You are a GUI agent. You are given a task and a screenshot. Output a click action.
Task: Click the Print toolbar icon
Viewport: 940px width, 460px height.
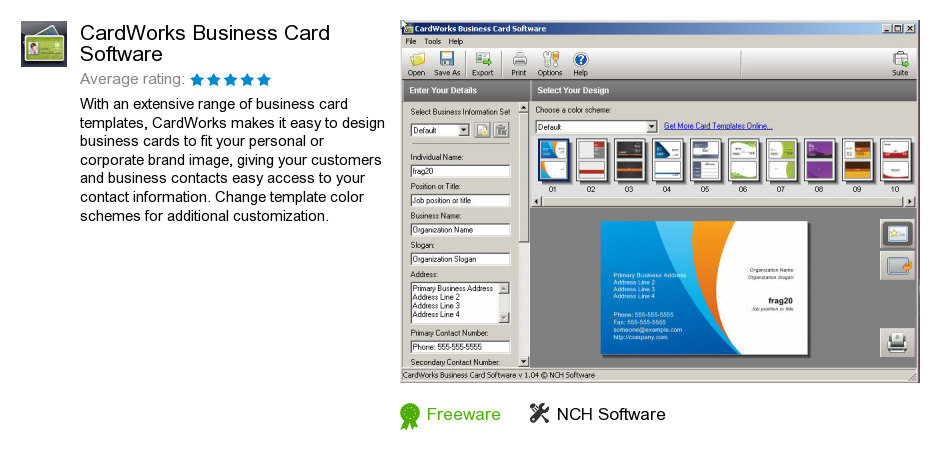coord(519,59)
